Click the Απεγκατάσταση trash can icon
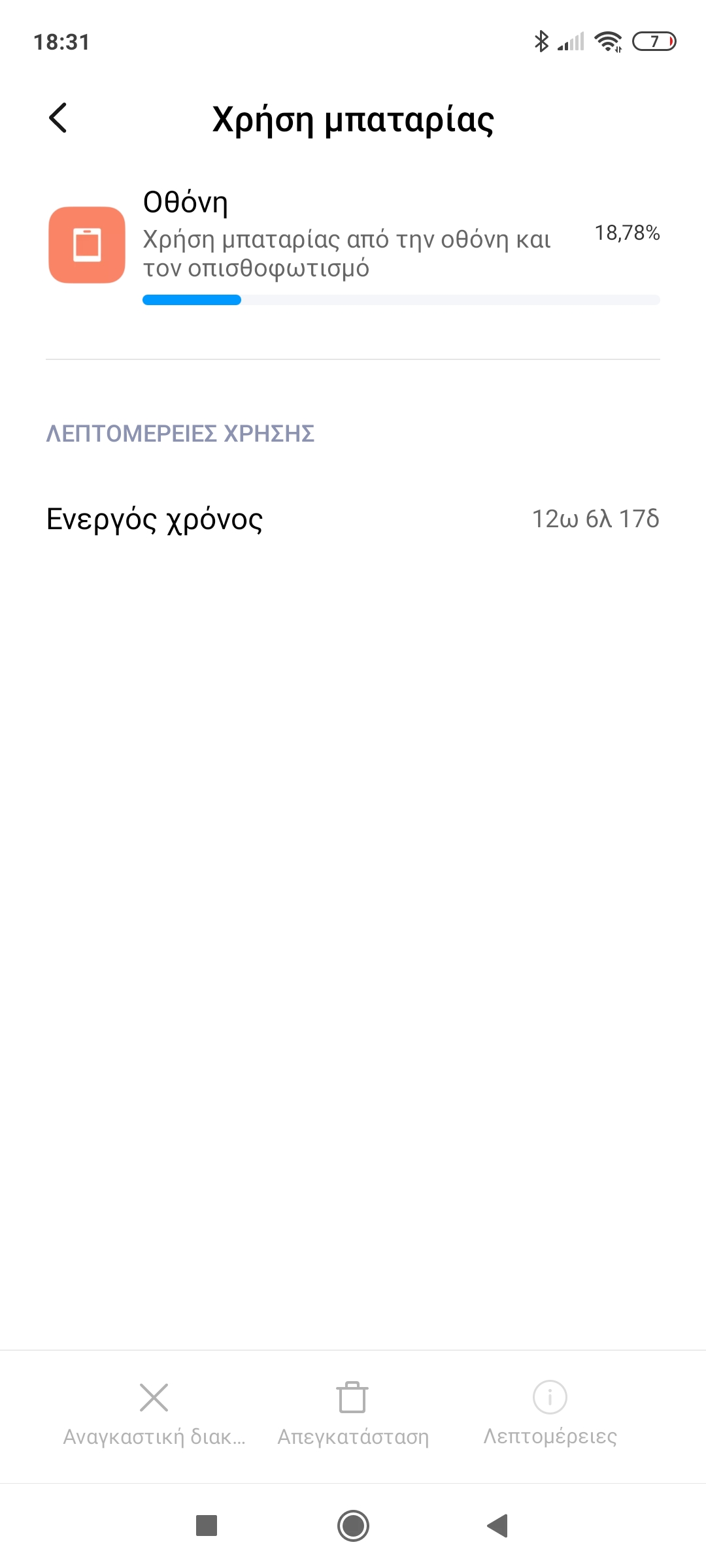The height and width of the screenshot is (1568, 706). (353, 1397)
